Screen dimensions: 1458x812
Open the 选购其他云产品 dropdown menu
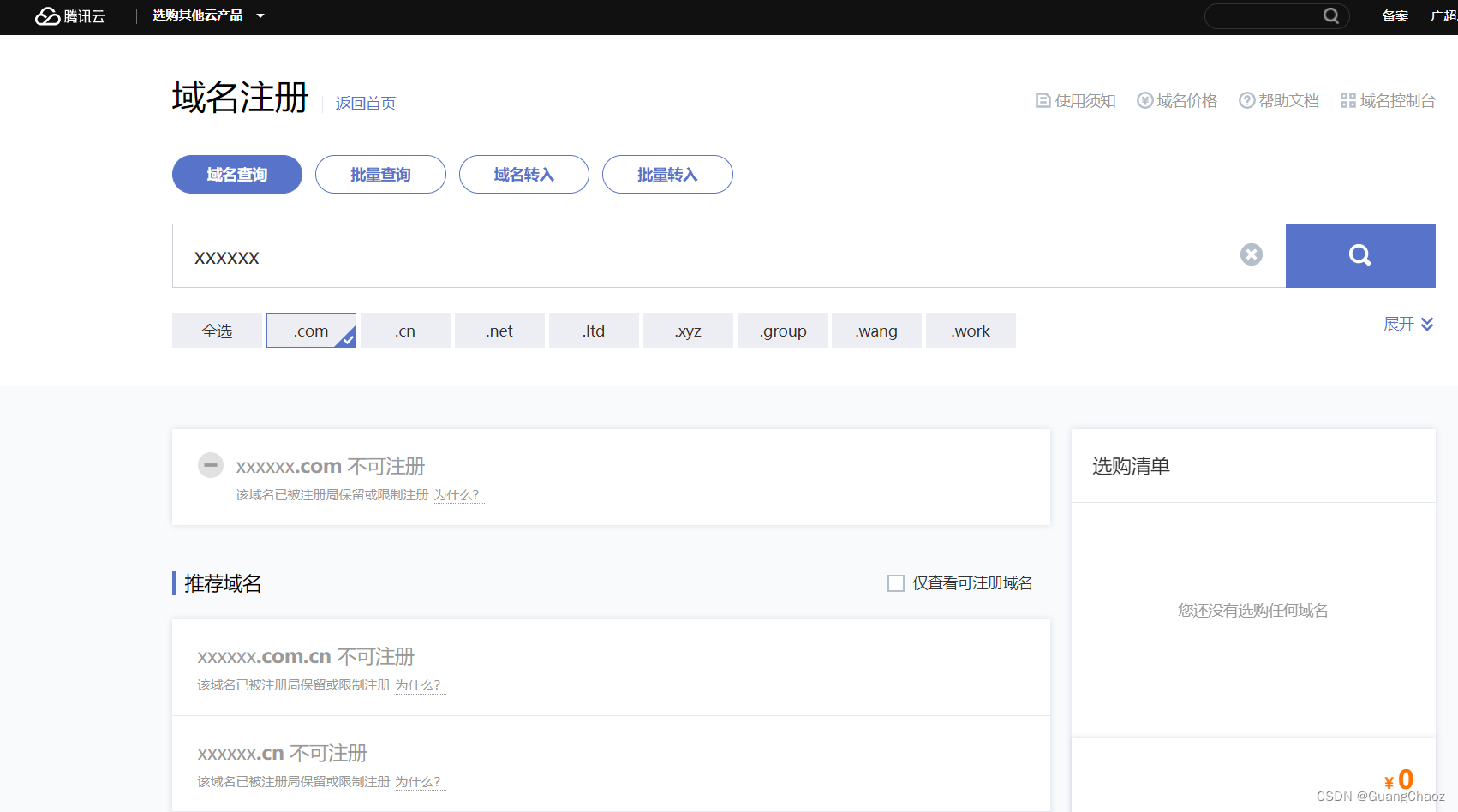[x=208, y=15]
